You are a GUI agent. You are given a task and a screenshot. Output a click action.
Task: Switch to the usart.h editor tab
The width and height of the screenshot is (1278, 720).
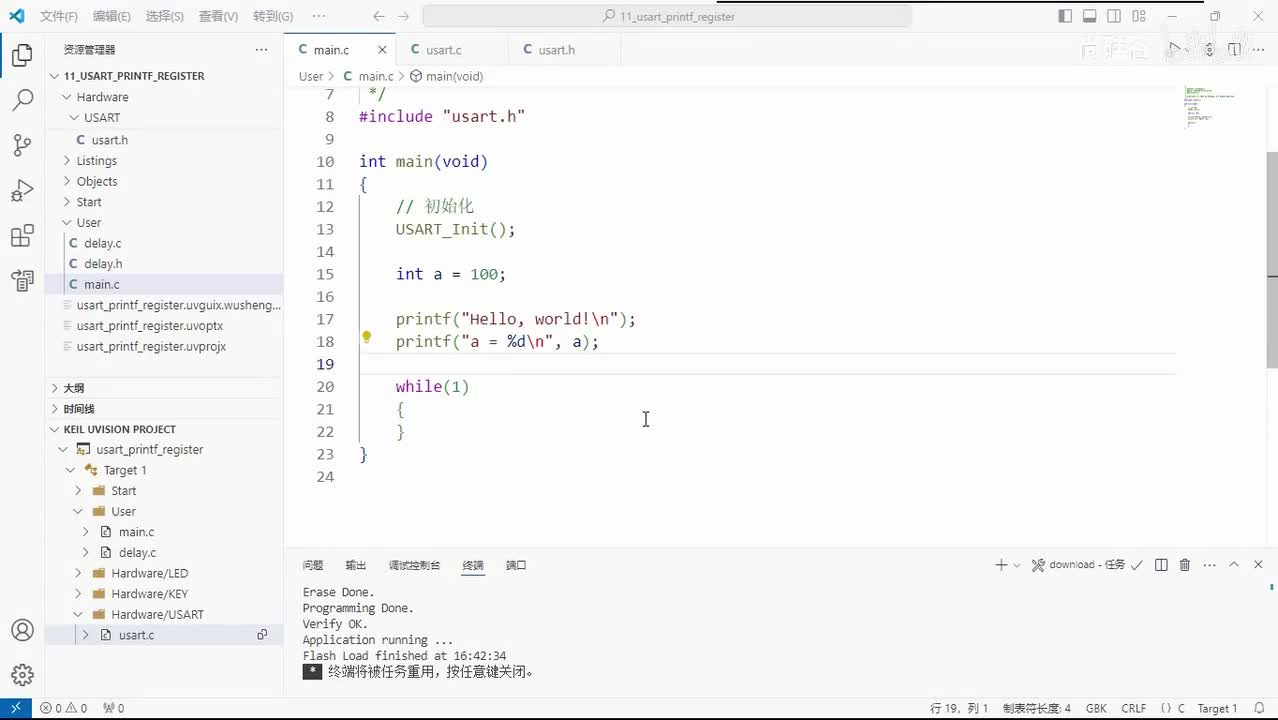click(x=556, y=50)
